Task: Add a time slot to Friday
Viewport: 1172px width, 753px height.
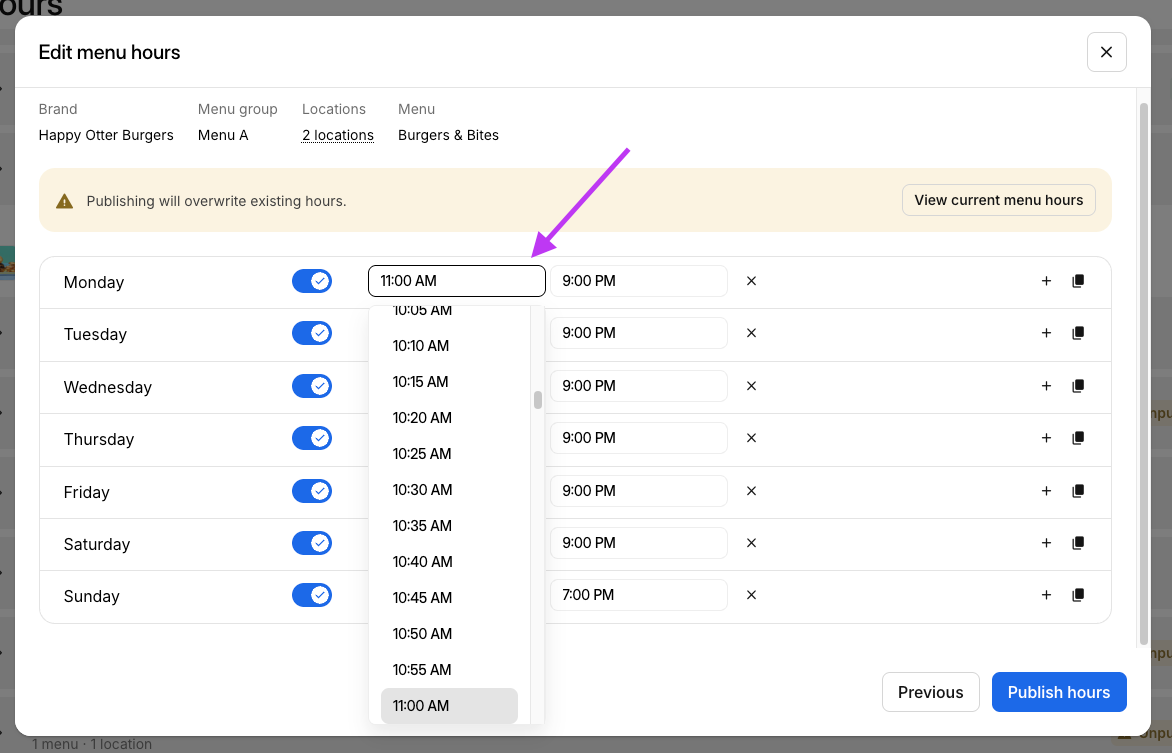Action: pos(1046,491)
